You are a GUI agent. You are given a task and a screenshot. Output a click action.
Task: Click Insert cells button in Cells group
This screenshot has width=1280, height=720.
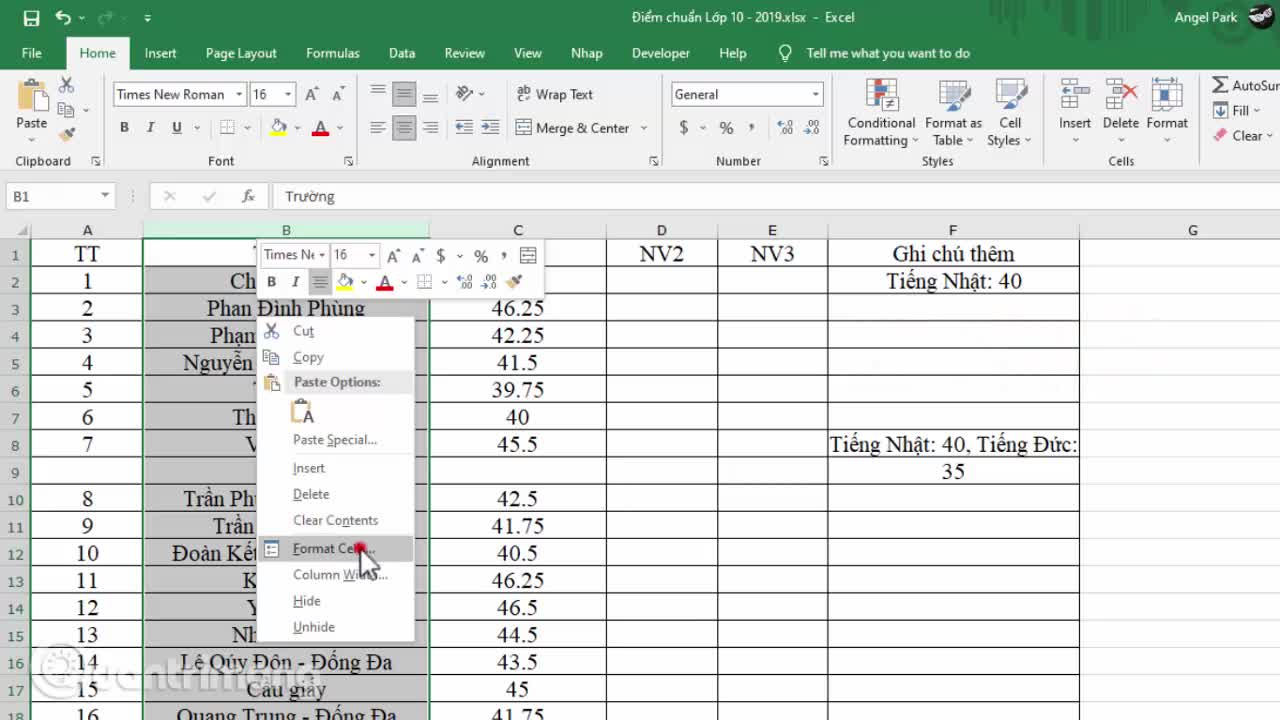click(1075, 113)
